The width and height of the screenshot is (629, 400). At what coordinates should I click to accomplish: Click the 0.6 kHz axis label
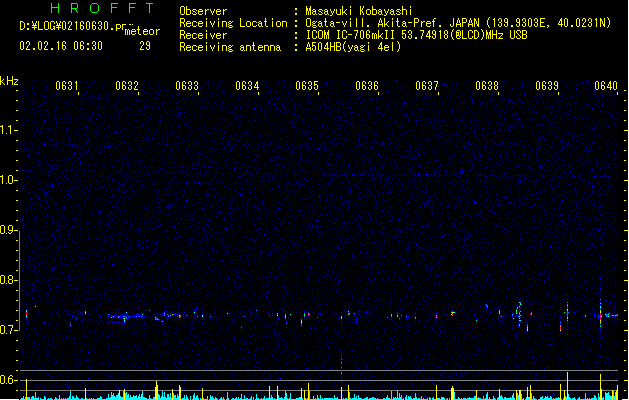(x=8, y=380)
